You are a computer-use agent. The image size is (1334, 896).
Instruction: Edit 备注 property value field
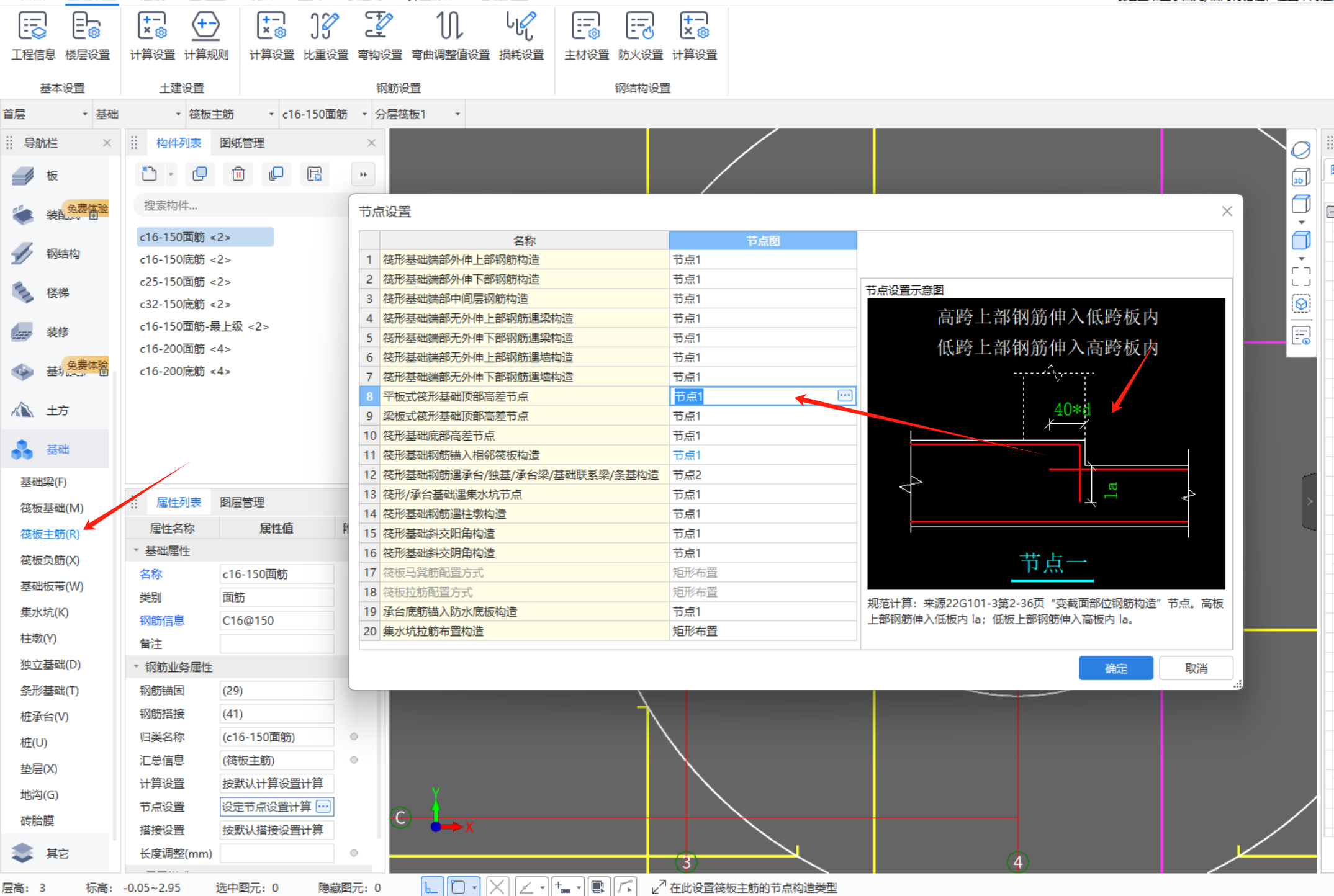pos(277,643)
